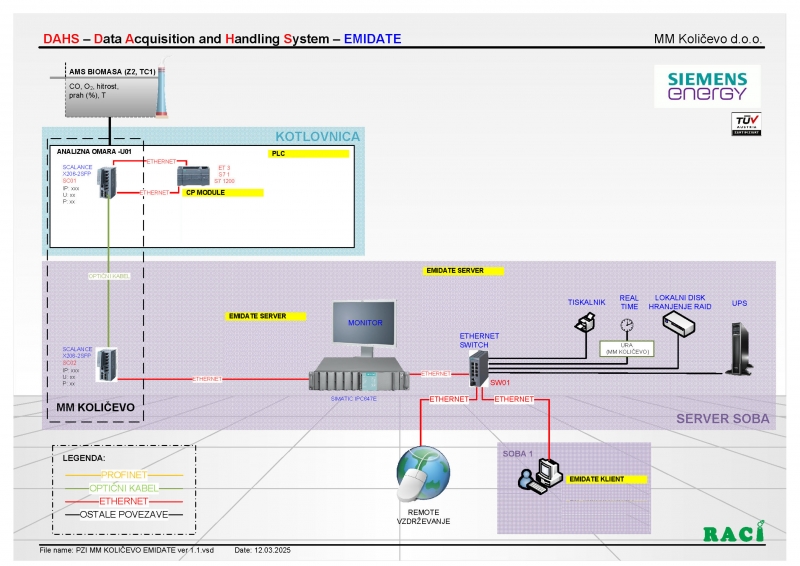Select the S7 1200 PLC module icon
This screenshot has height=566, width=800.
tap(191, 176)
